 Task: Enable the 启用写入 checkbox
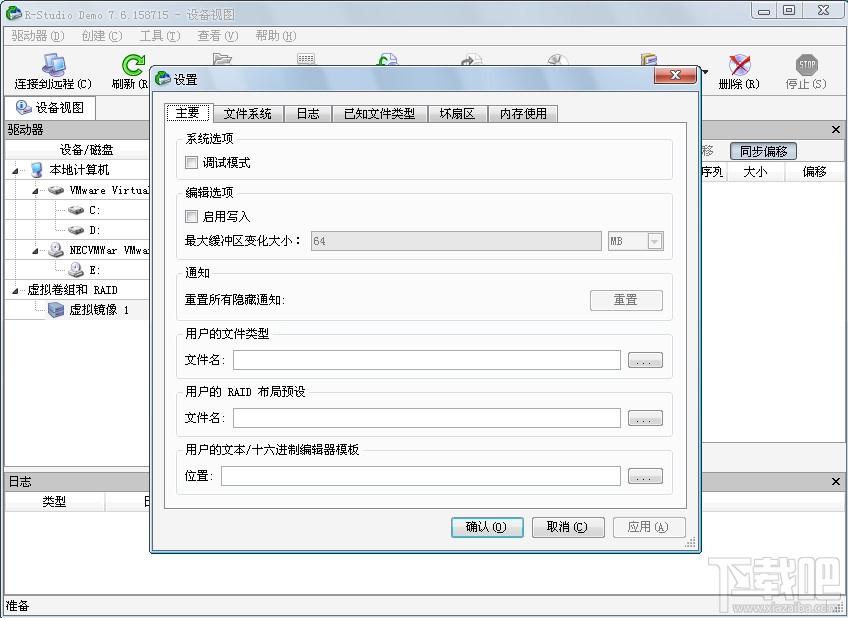click(x=191, y=216)
